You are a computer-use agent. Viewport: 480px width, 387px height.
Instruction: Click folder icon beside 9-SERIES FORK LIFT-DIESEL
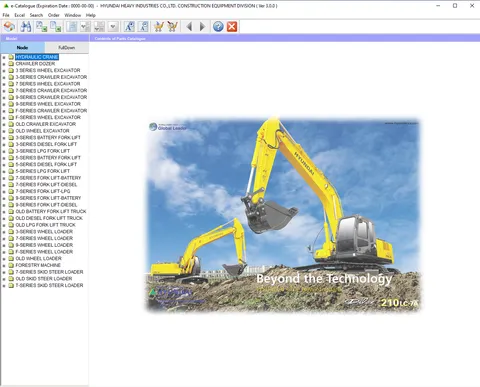tap(11, 205)
